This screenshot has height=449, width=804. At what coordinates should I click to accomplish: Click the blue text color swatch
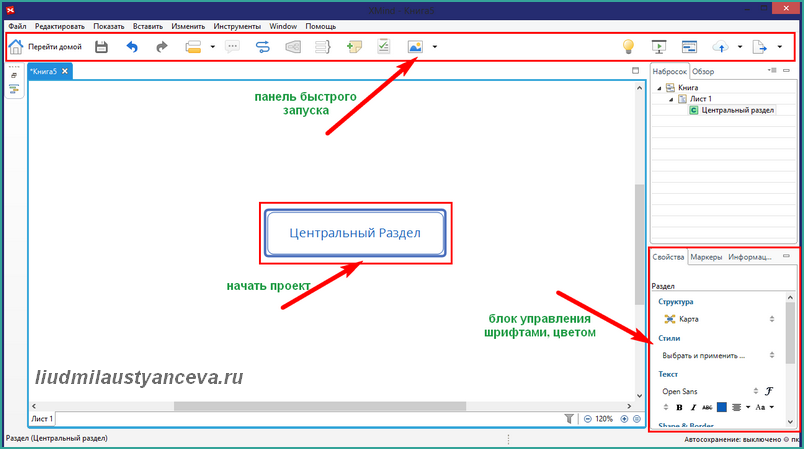point(722,407)
